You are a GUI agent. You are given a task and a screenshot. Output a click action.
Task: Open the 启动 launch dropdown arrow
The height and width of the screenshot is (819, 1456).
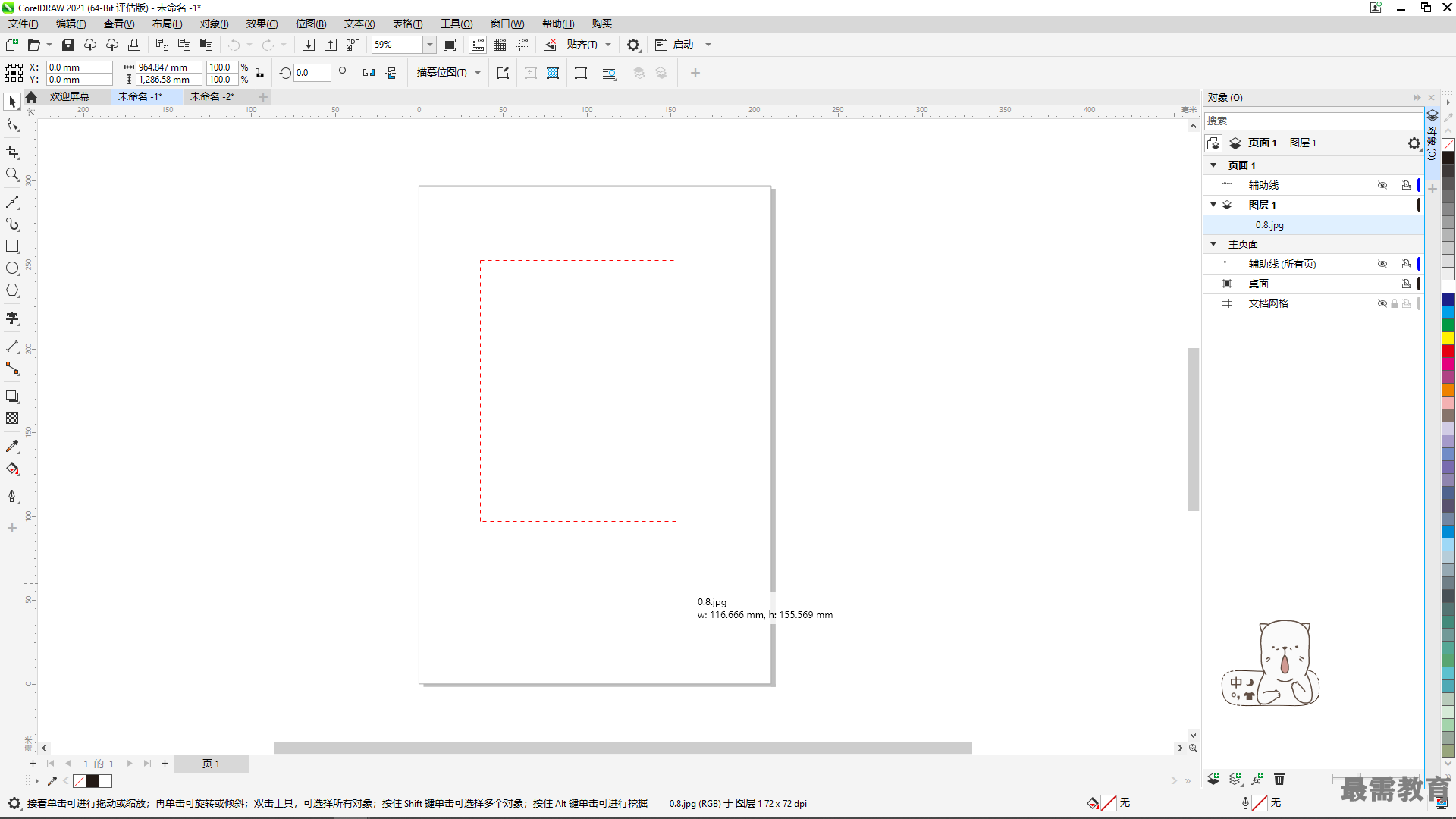coord(708,45)
